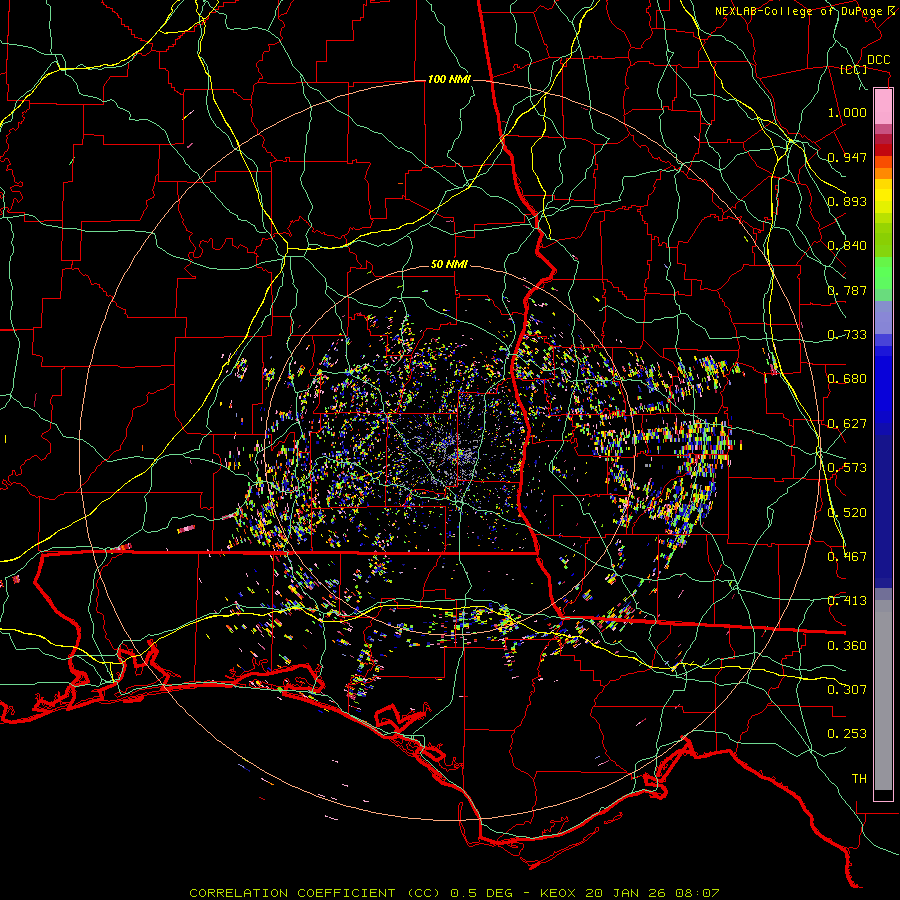Click the 0.413 scale label
900x900 pixels.
(847, 601)
